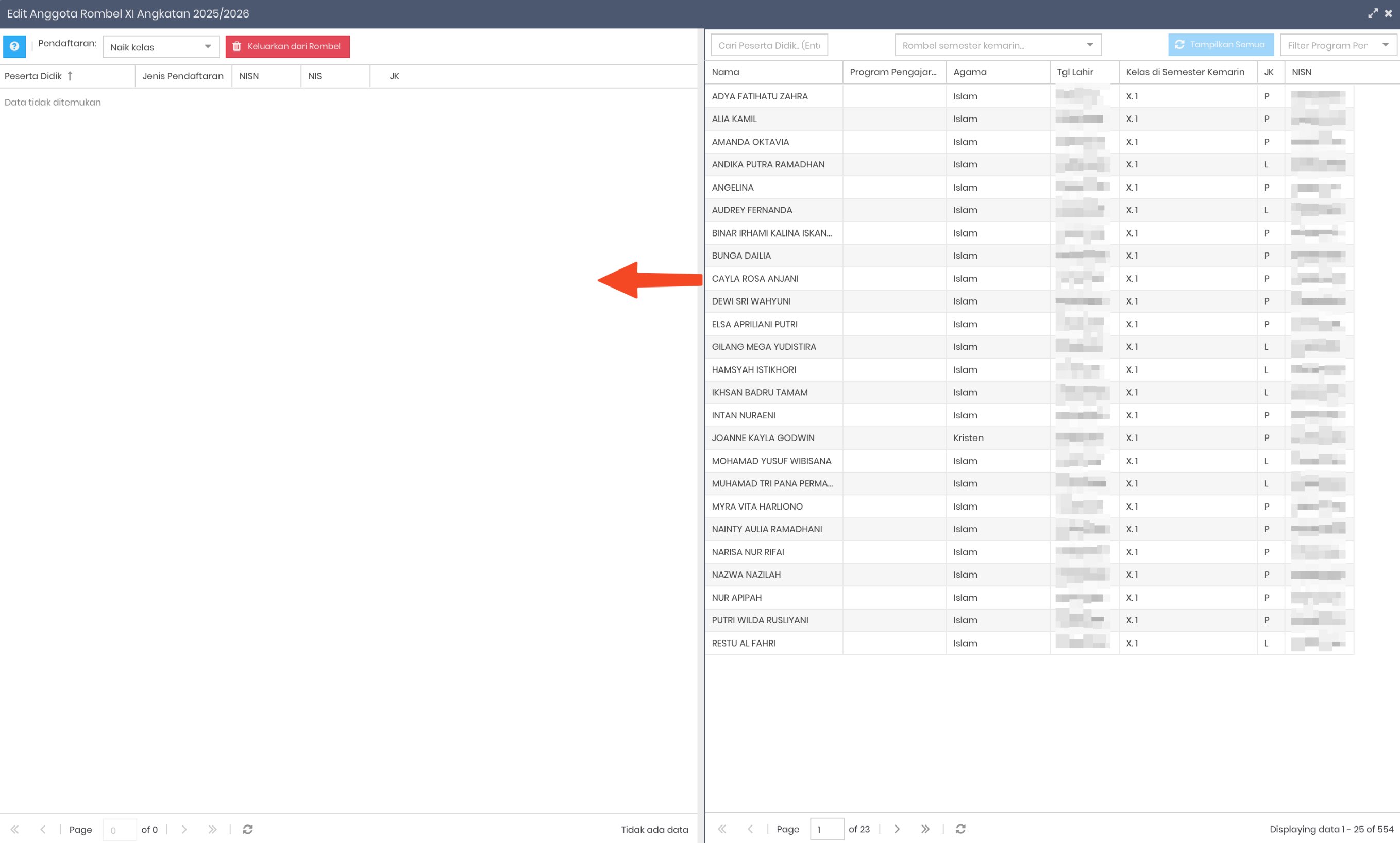Click the Cari Peserta Didik search field

click(x=769, y=45)
